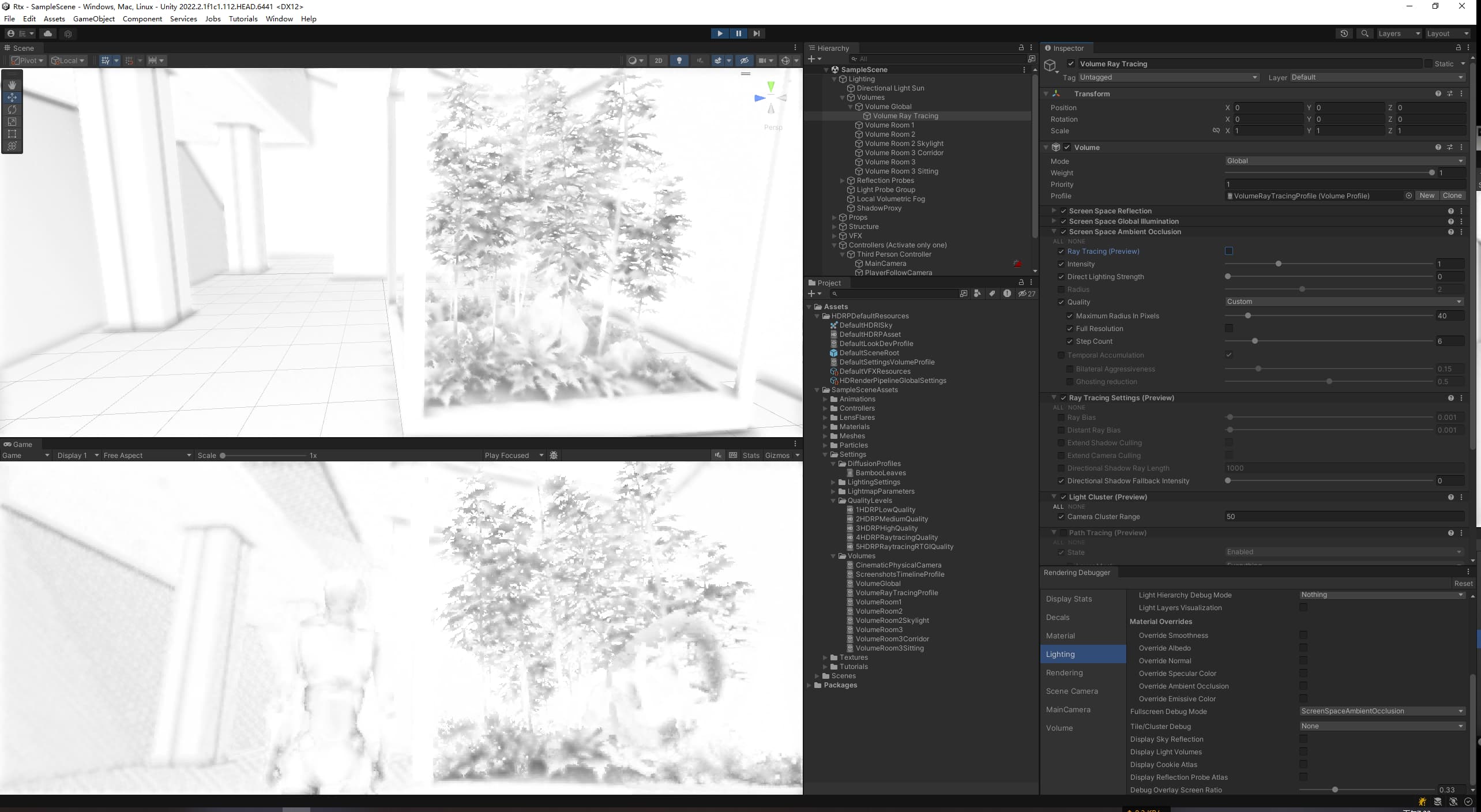Click New button for Volume profile

tap(1427, 196)
